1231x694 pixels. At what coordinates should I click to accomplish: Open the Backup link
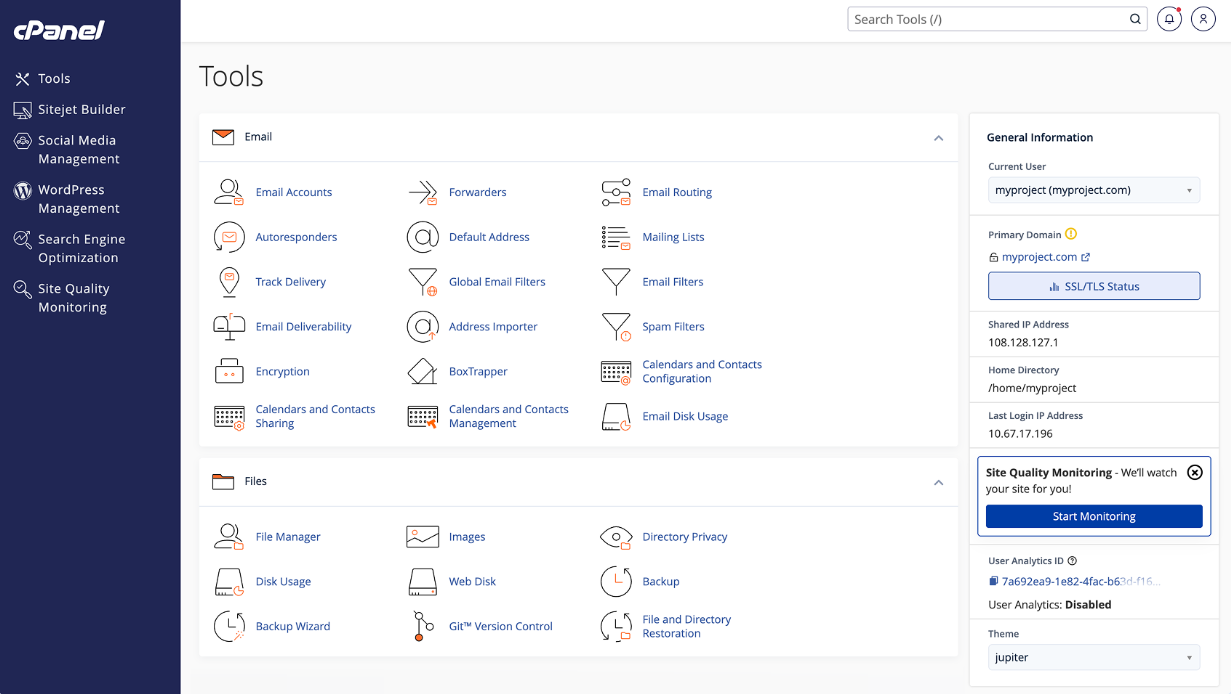[x=661, y=582]
